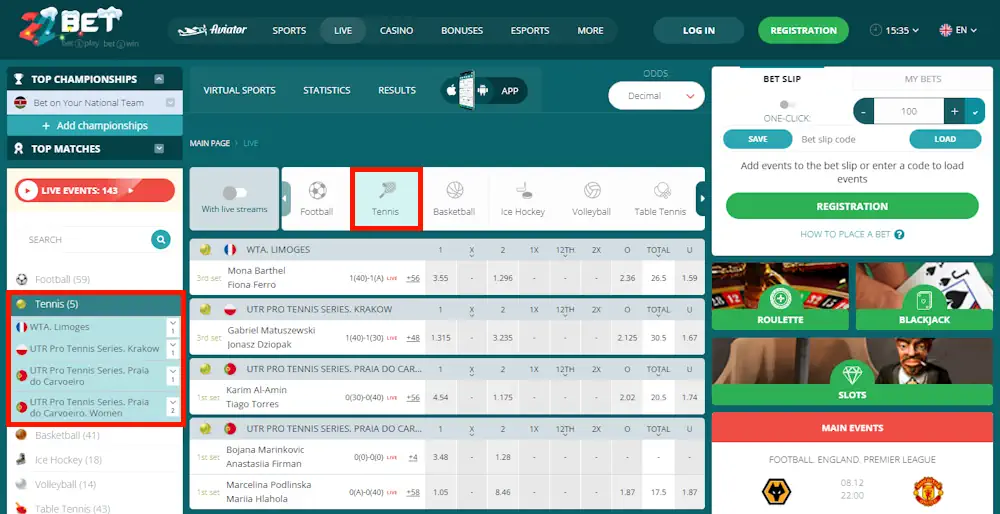Click the Load bet slip button
The image size is (1000, 514).
point(945,139)
